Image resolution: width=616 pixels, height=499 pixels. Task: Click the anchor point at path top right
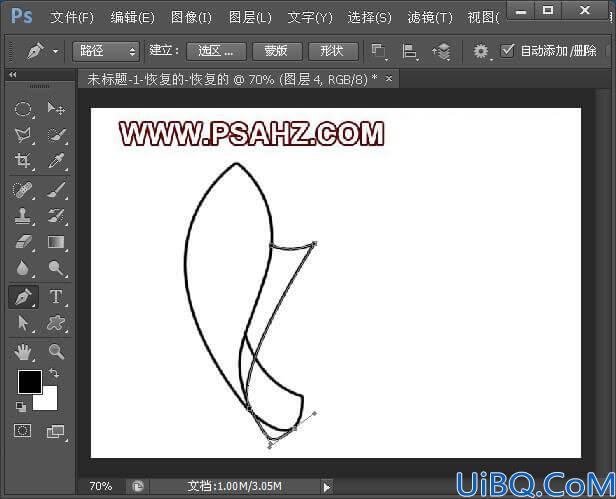(314, 244)
